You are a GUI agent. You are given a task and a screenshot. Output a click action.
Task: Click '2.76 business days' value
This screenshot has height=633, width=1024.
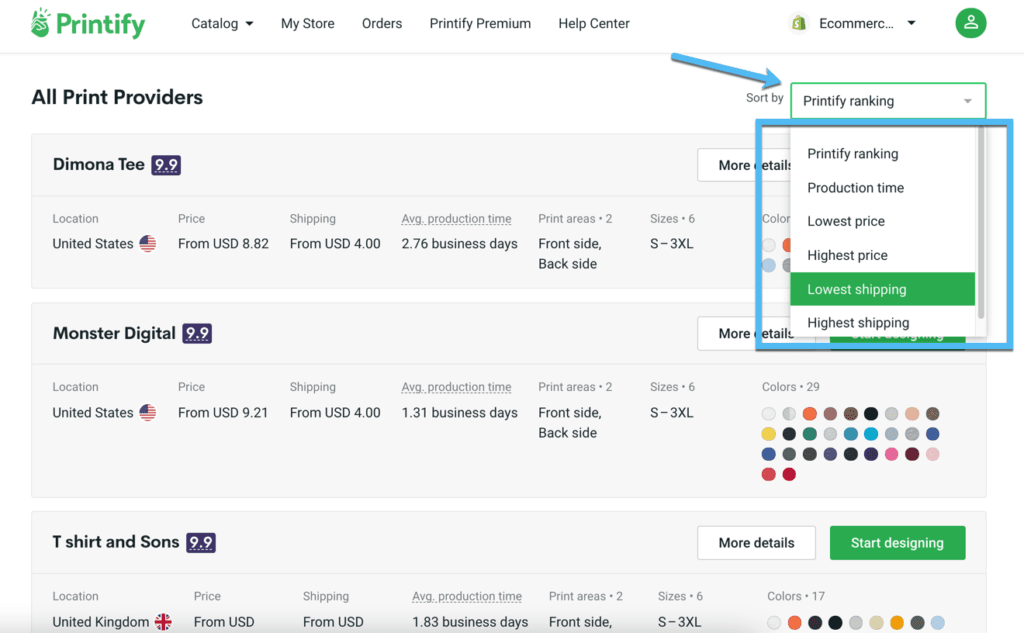pyautogui.click(x=460, y=244)
